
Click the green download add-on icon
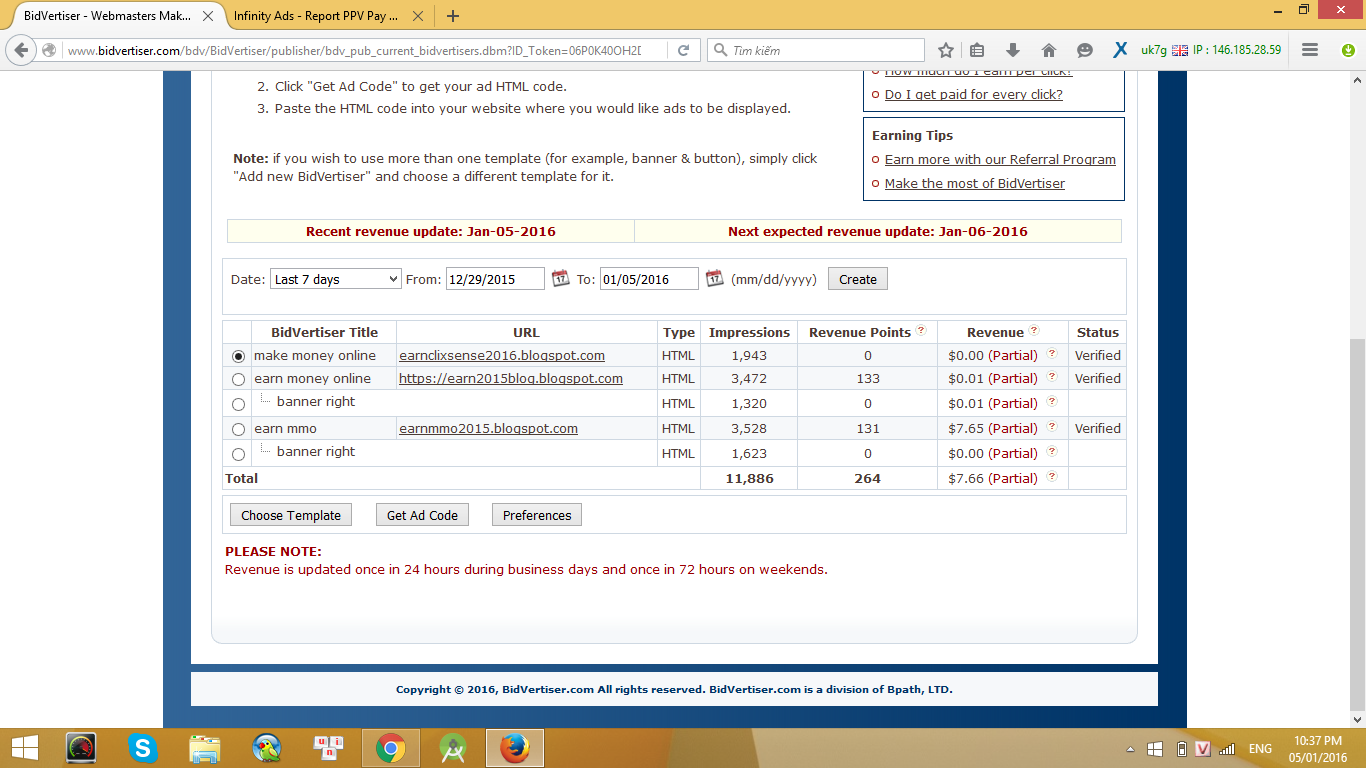click(x=1347, y=50)
